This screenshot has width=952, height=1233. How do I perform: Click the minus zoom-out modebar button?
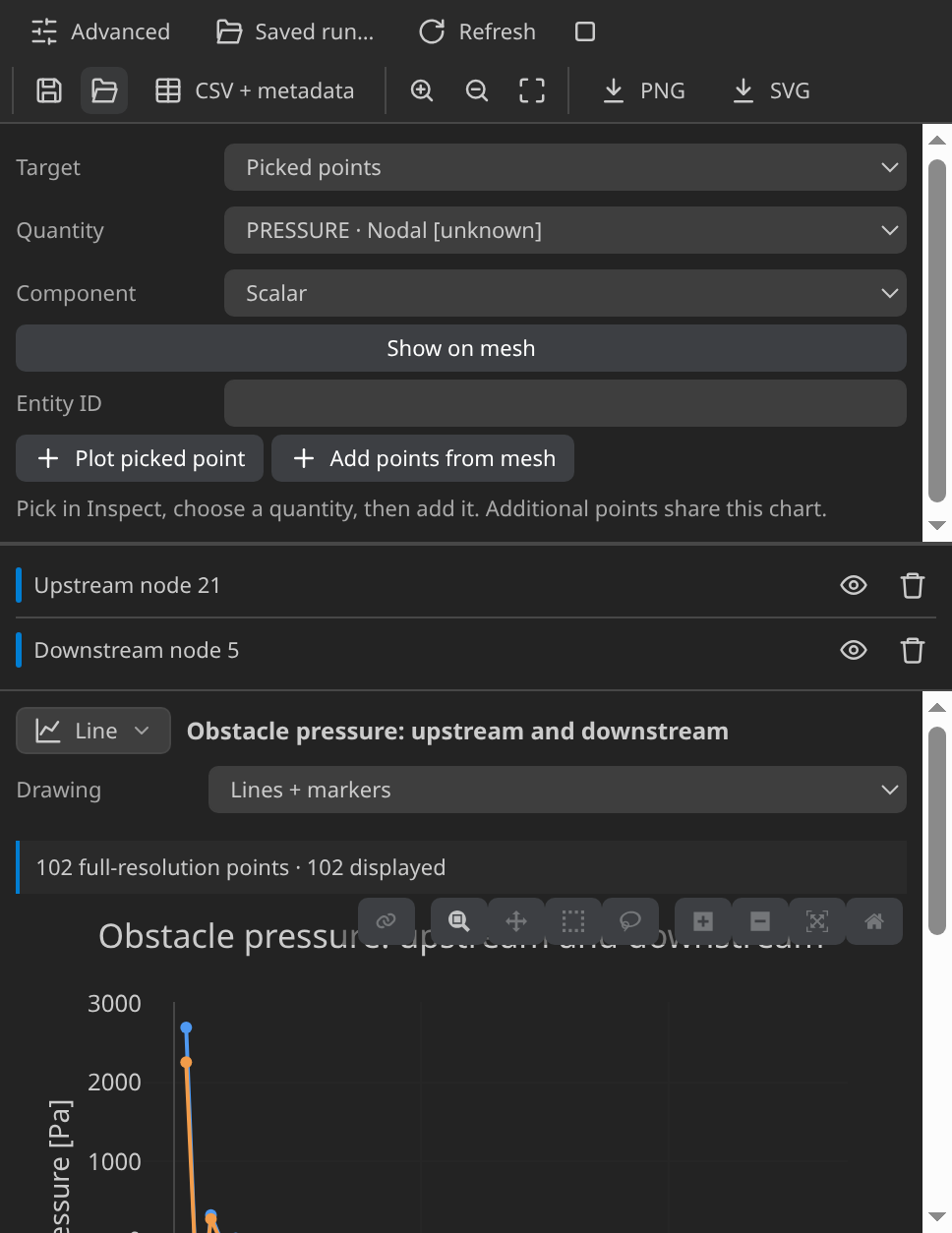coord(760,921)
